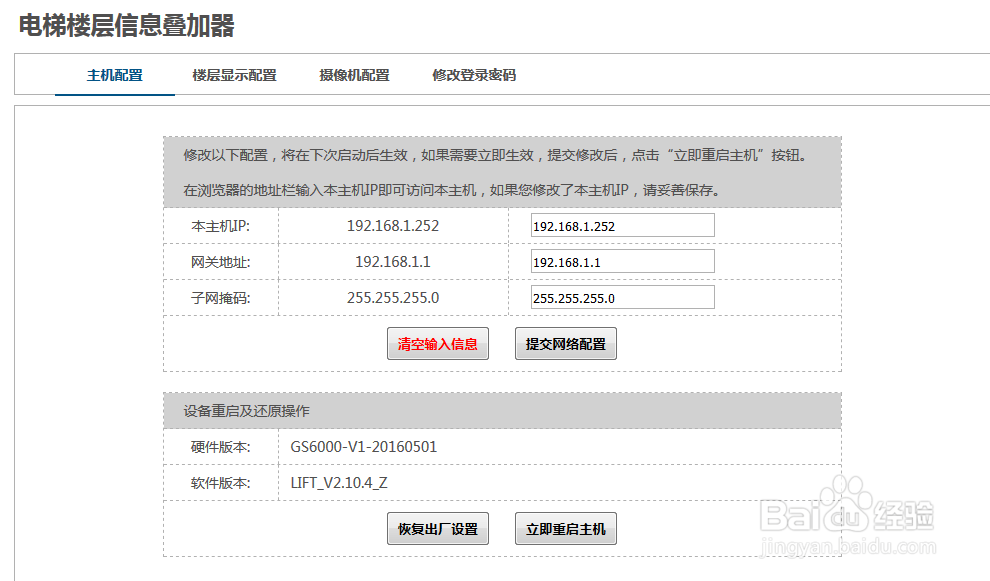Click the gateway input showing 192.168.1.1
The image size is (990, 581).
[622, 261]
